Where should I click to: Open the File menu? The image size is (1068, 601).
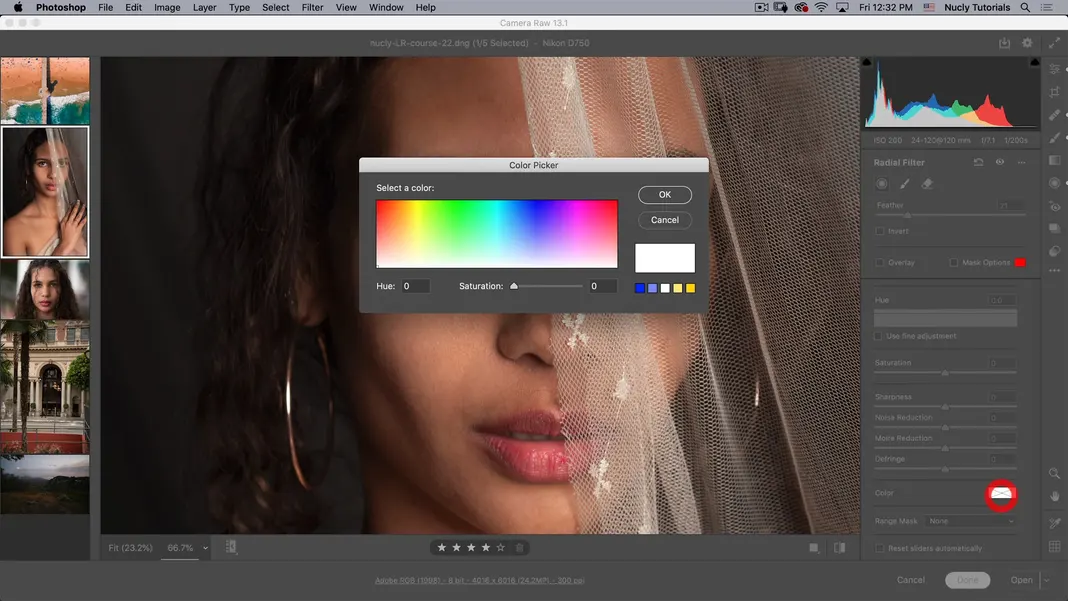point(106,7)
